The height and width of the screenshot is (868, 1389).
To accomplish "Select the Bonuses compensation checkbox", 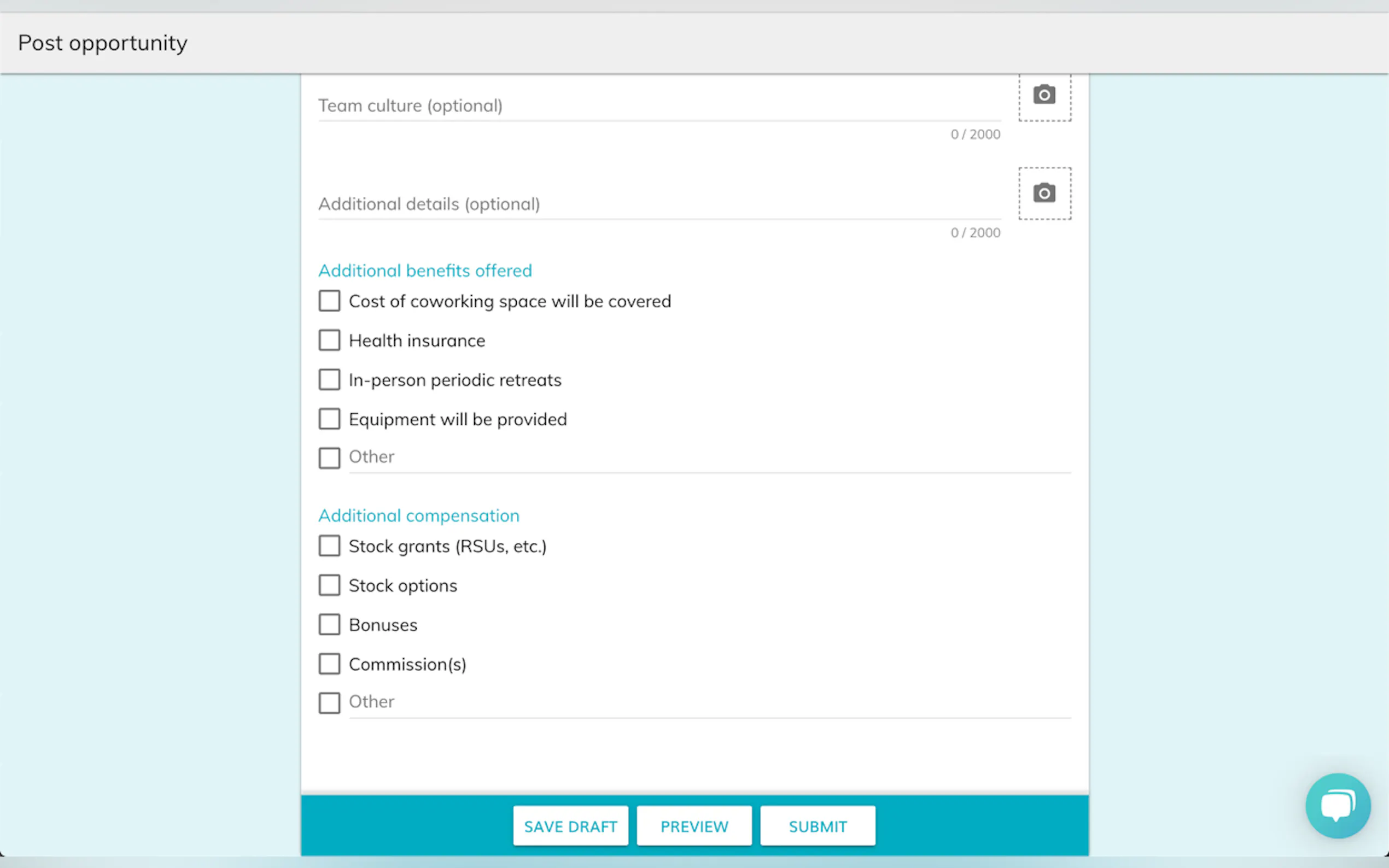I will tap(330, 625).
